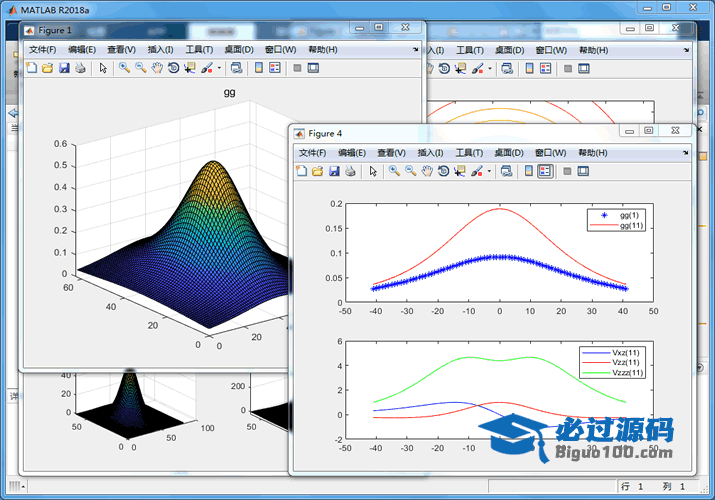Show Plot Tools icon in Figure 4
Viewport: 715px width, 500px height.
[x=583, y=171]
